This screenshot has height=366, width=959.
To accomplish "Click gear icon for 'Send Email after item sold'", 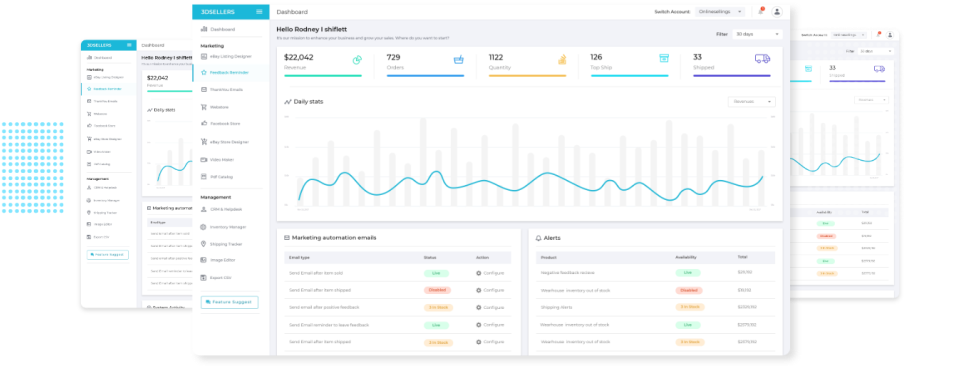I will [479, 273].
